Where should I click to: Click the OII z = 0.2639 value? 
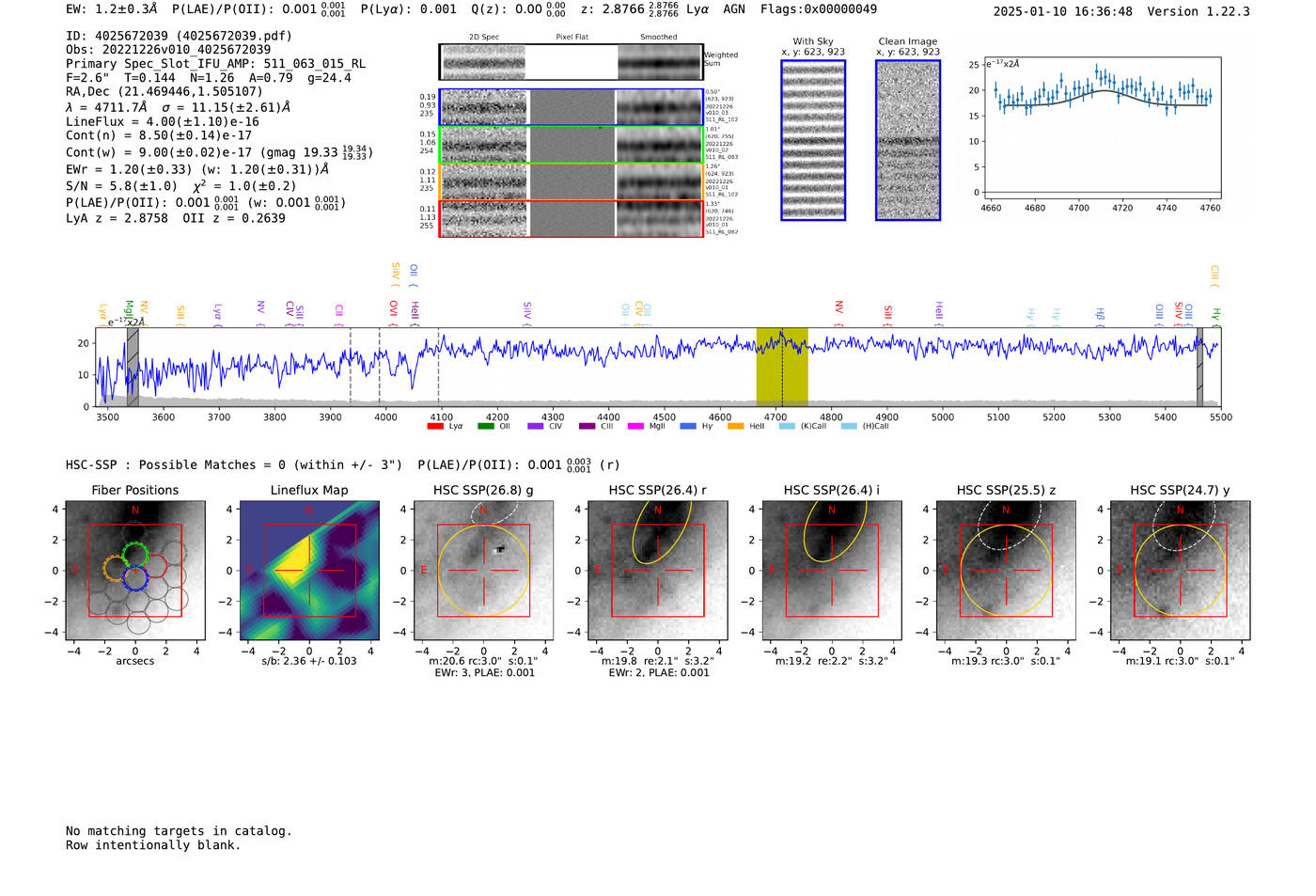[x=234, y=218]
